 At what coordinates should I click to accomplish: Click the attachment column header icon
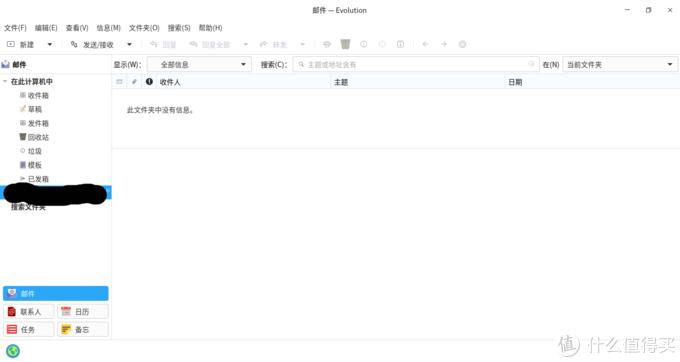(134, 82)
